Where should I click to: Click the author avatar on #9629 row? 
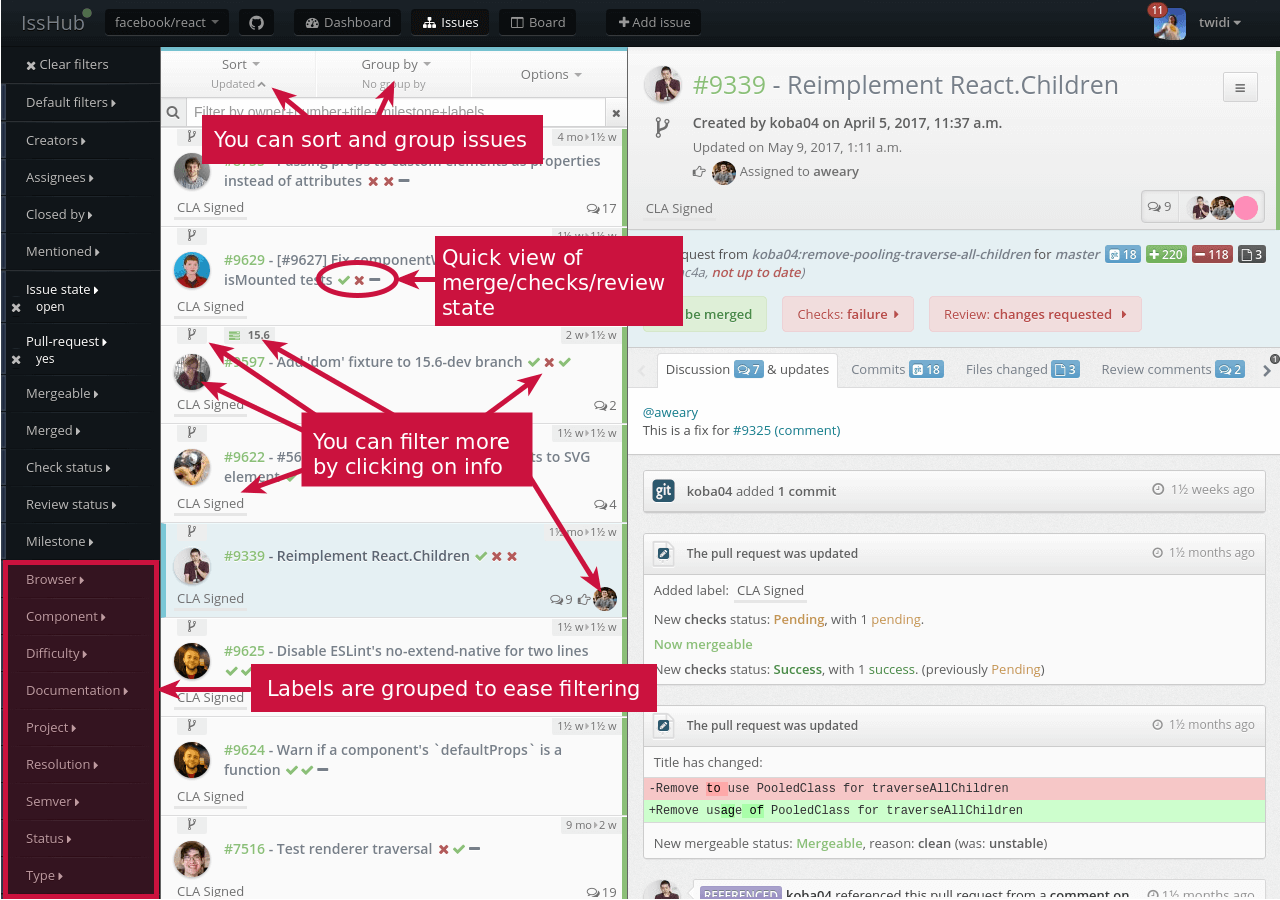(x=192, y=270)
